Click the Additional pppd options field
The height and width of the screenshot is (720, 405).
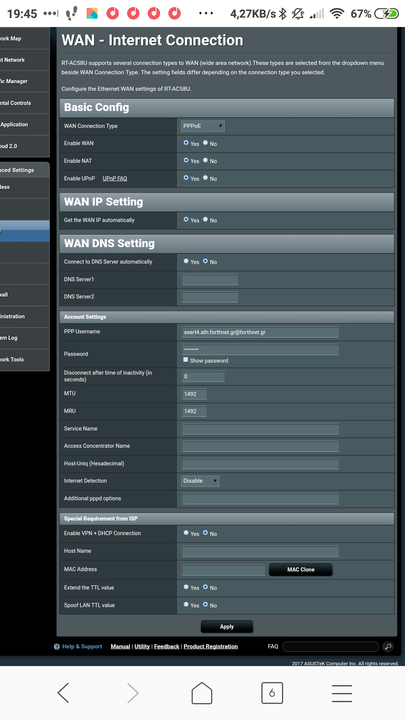260,499
